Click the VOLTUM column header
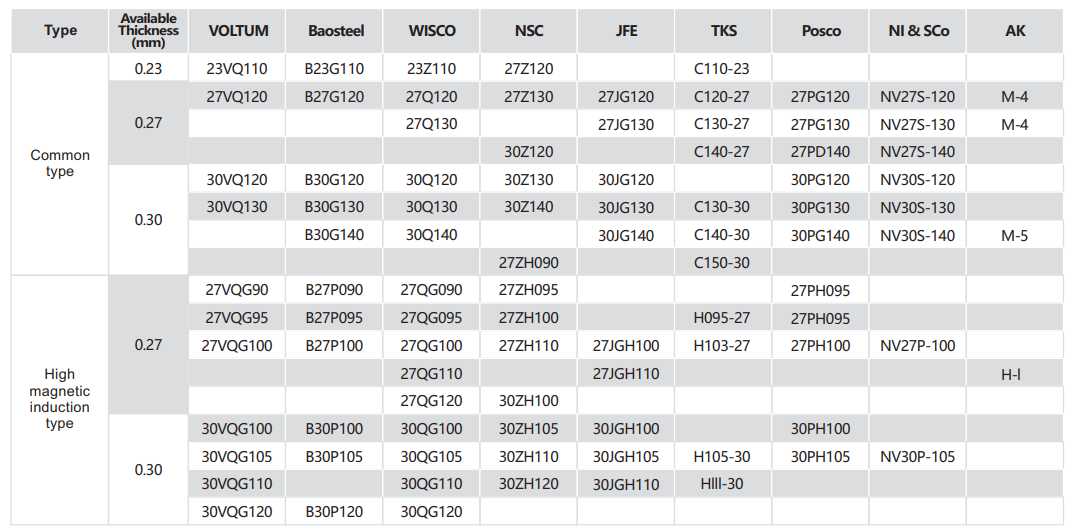1080x532 pixels. click(238, 31)
